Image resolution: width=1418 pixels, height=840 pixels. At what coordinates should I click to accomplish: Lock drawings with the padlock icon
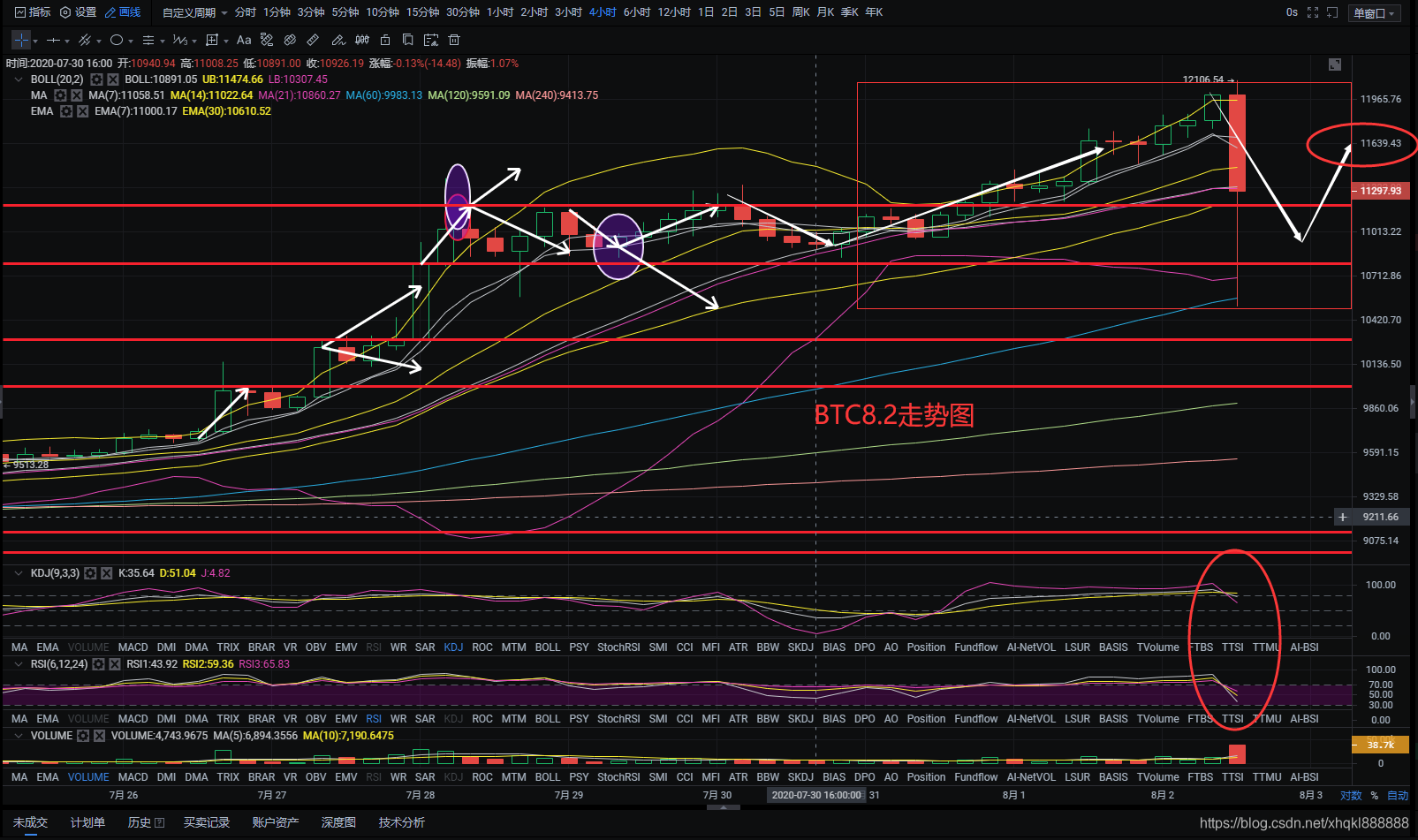click(385, 40)
